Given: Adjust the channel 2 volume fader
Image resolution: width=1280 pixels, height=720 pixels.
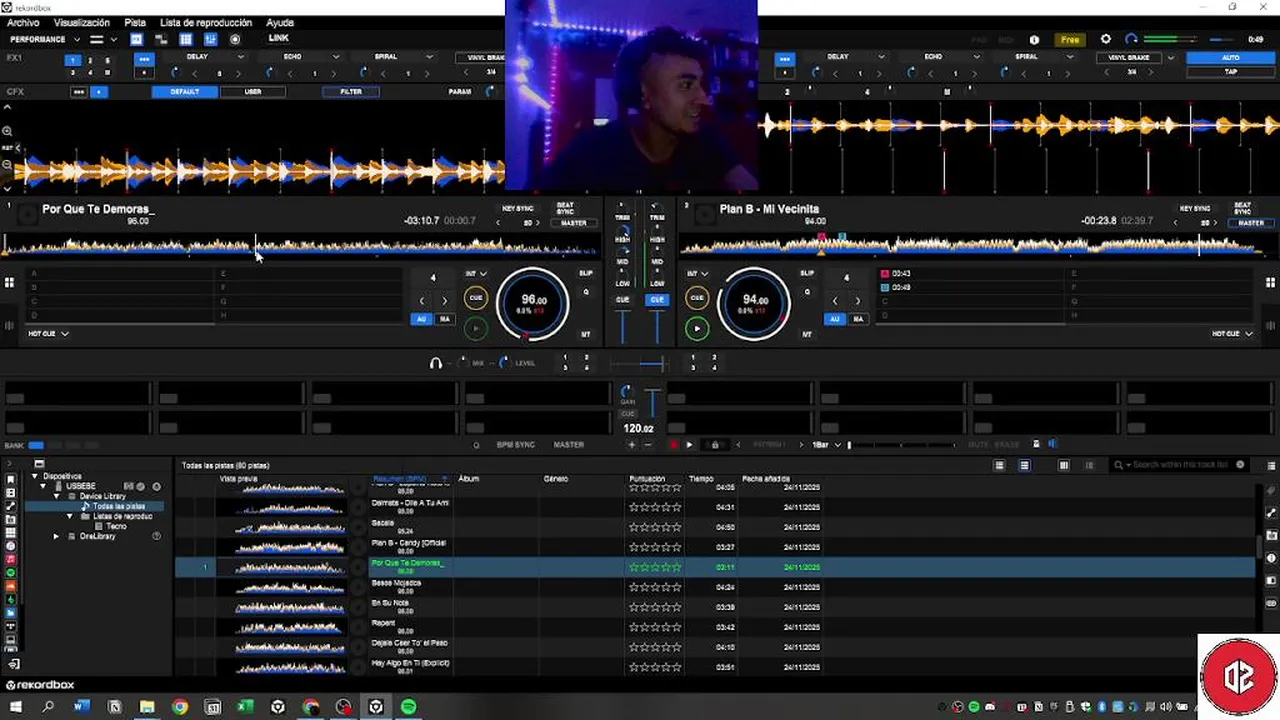Looking at the screenshot, I should click(657, 327).
